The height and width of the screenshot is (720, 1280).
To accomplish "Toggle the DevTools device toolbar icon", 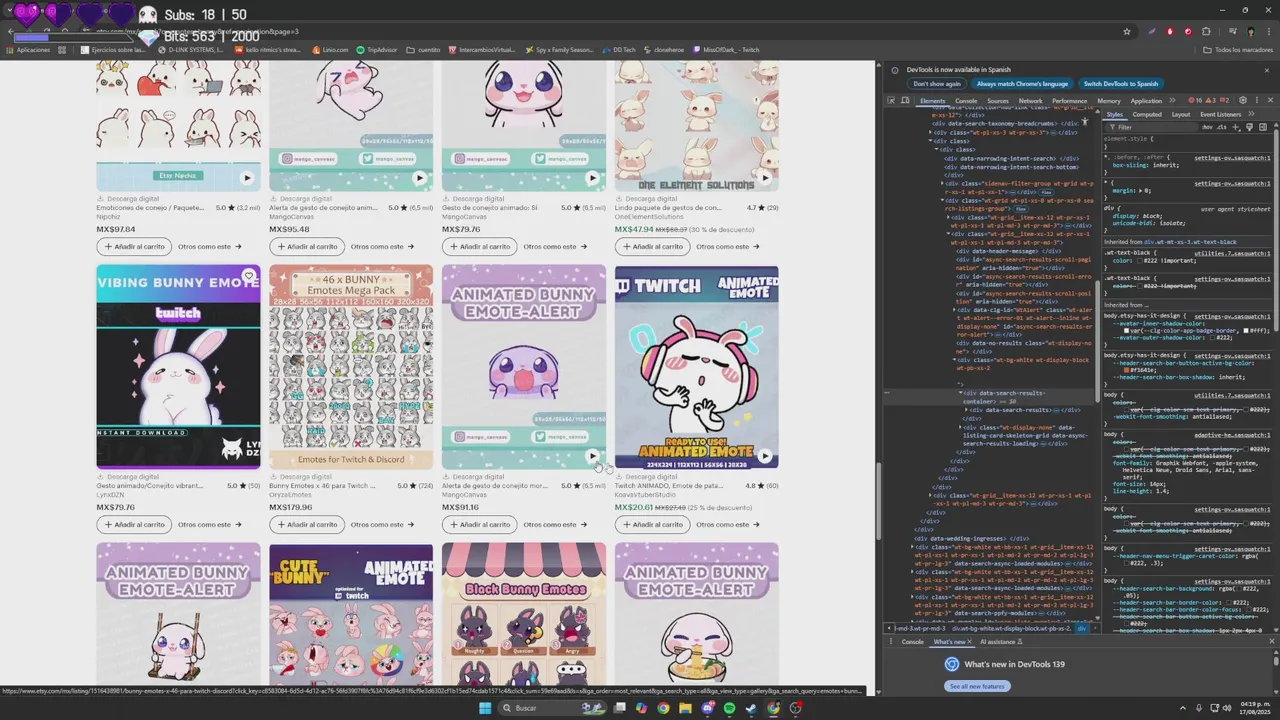I will (x=905, y=101).
